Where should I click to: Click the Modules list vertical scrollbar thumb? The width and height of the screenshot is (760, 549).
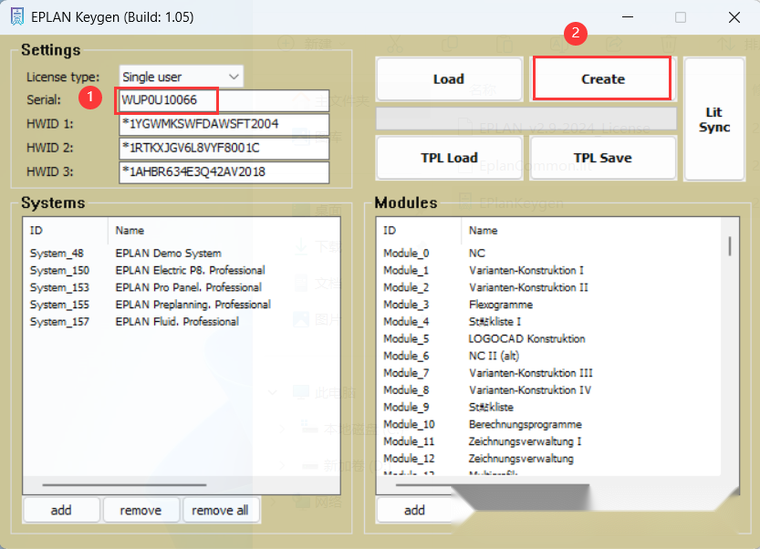(x=730, y=246)
